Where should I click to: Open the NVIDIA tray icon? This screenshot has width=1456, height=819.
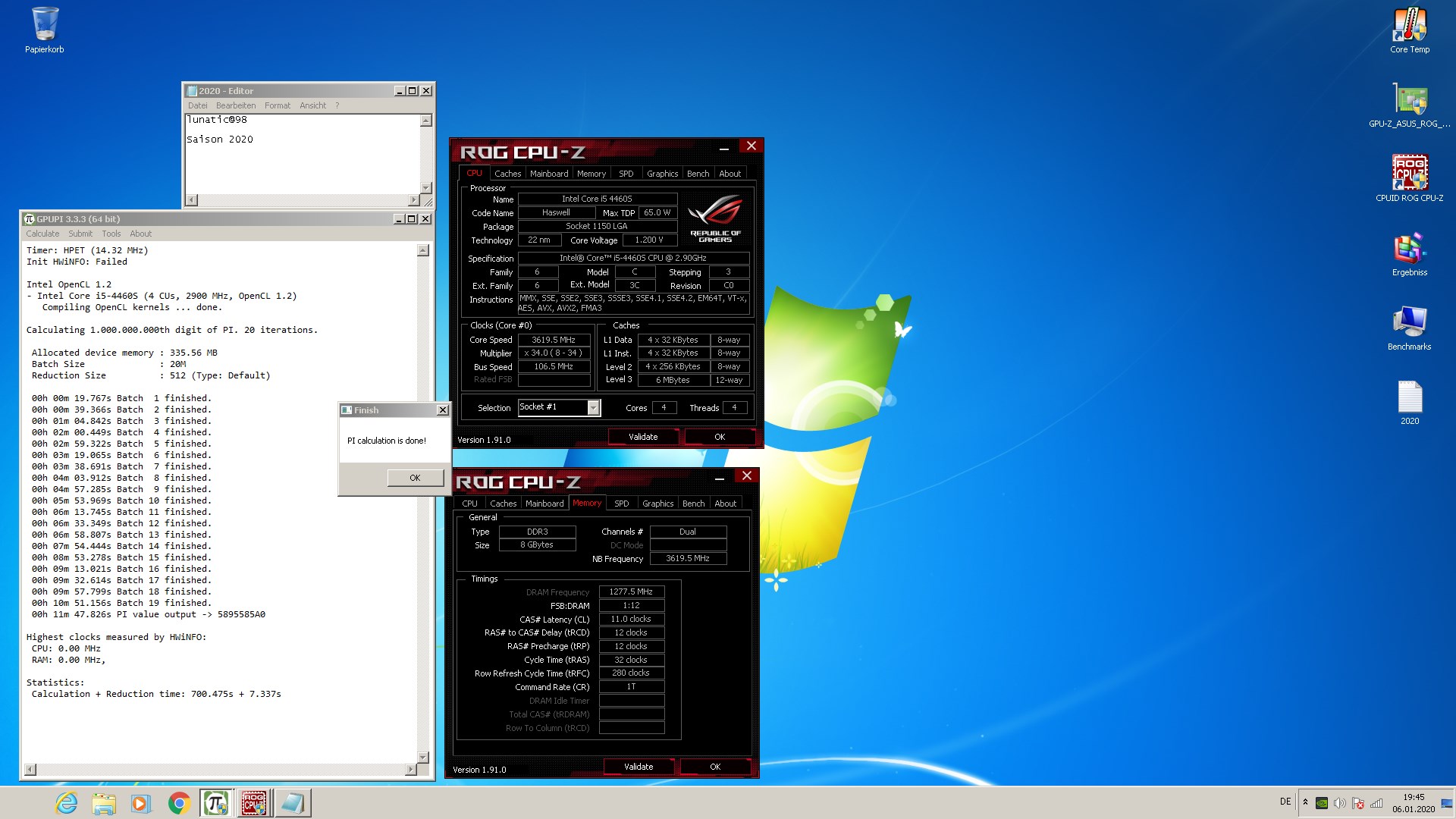point(1322,803)
